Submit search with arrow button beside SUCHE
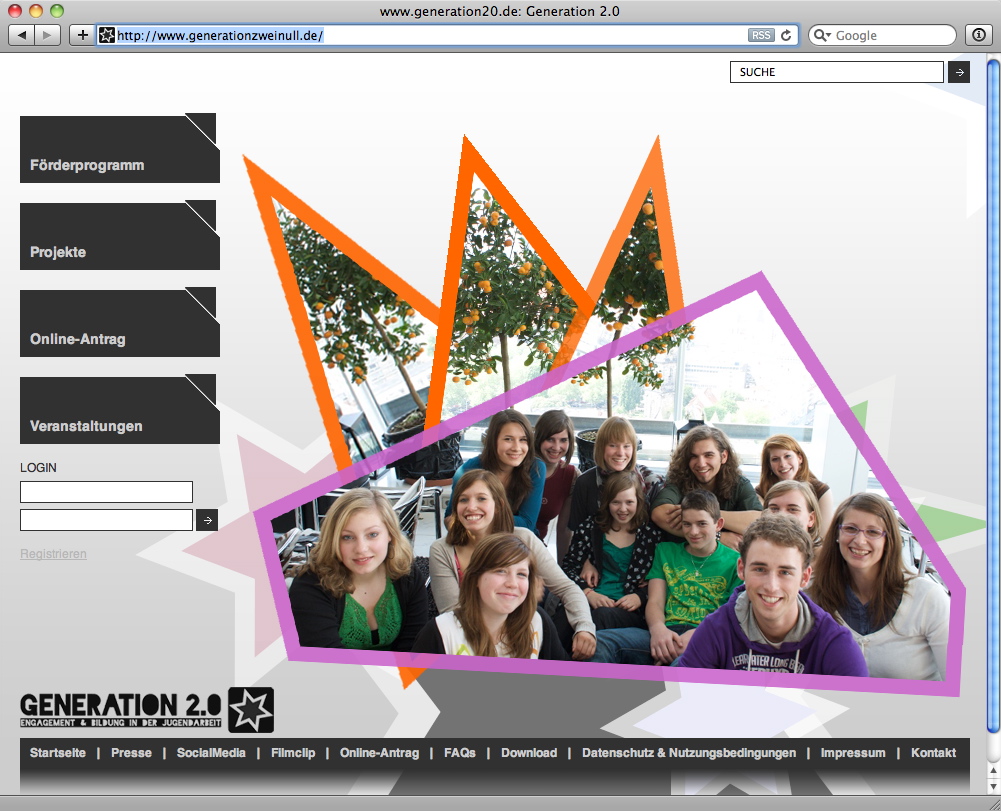The width and height of the screenshot is (1001, 811). tap(959, 72)
